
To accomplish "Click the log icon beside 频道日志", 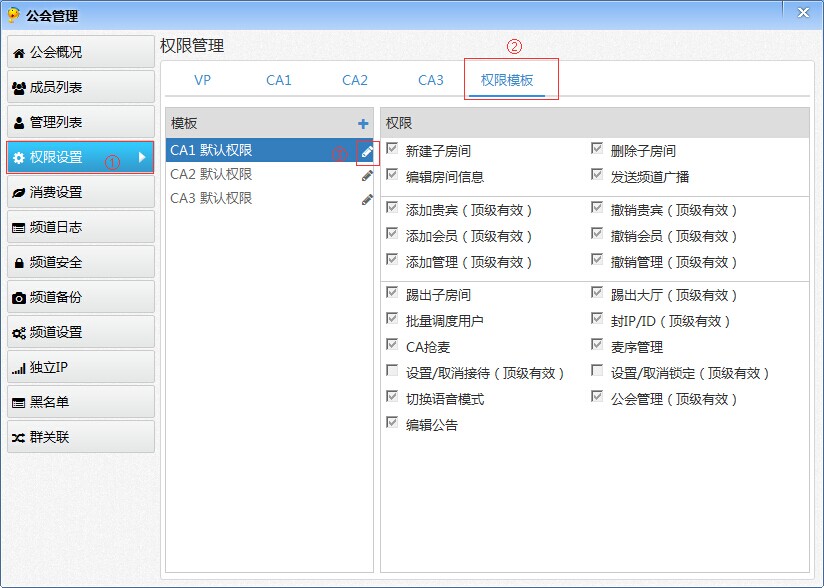I will [19, 228].
